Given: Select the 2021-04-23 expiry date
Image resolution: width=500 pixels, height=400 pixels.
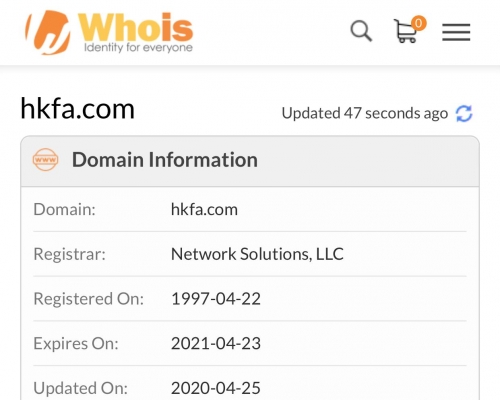Looking at the screenshot, I should click(x=216, y=343).
